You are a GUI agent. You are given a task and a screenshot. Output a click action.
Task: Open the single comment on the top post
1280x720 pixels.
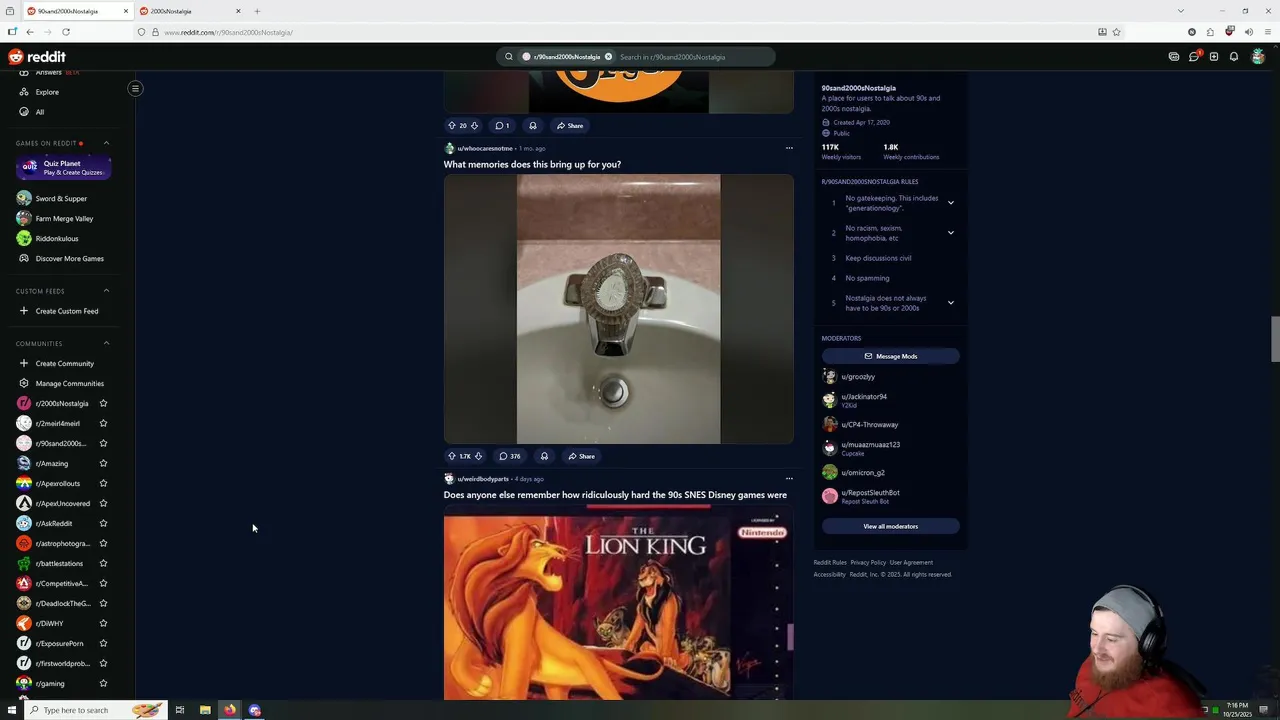point(503,126)
